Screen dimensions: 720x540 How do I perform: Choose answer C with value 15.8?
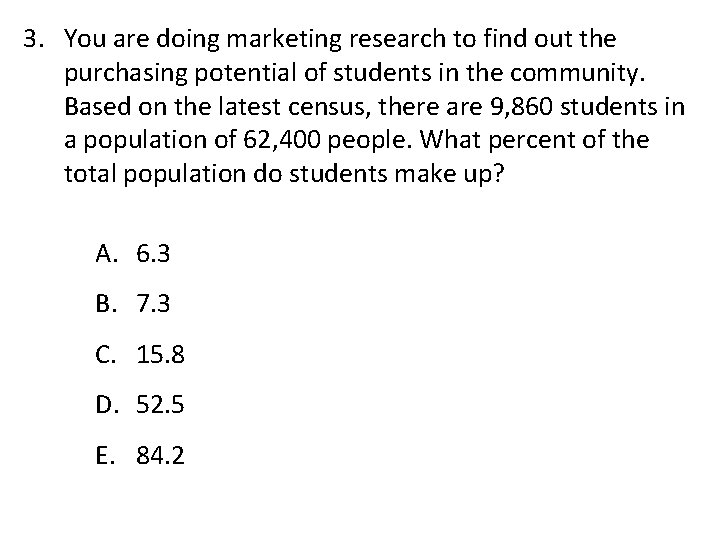pos(140,354)
